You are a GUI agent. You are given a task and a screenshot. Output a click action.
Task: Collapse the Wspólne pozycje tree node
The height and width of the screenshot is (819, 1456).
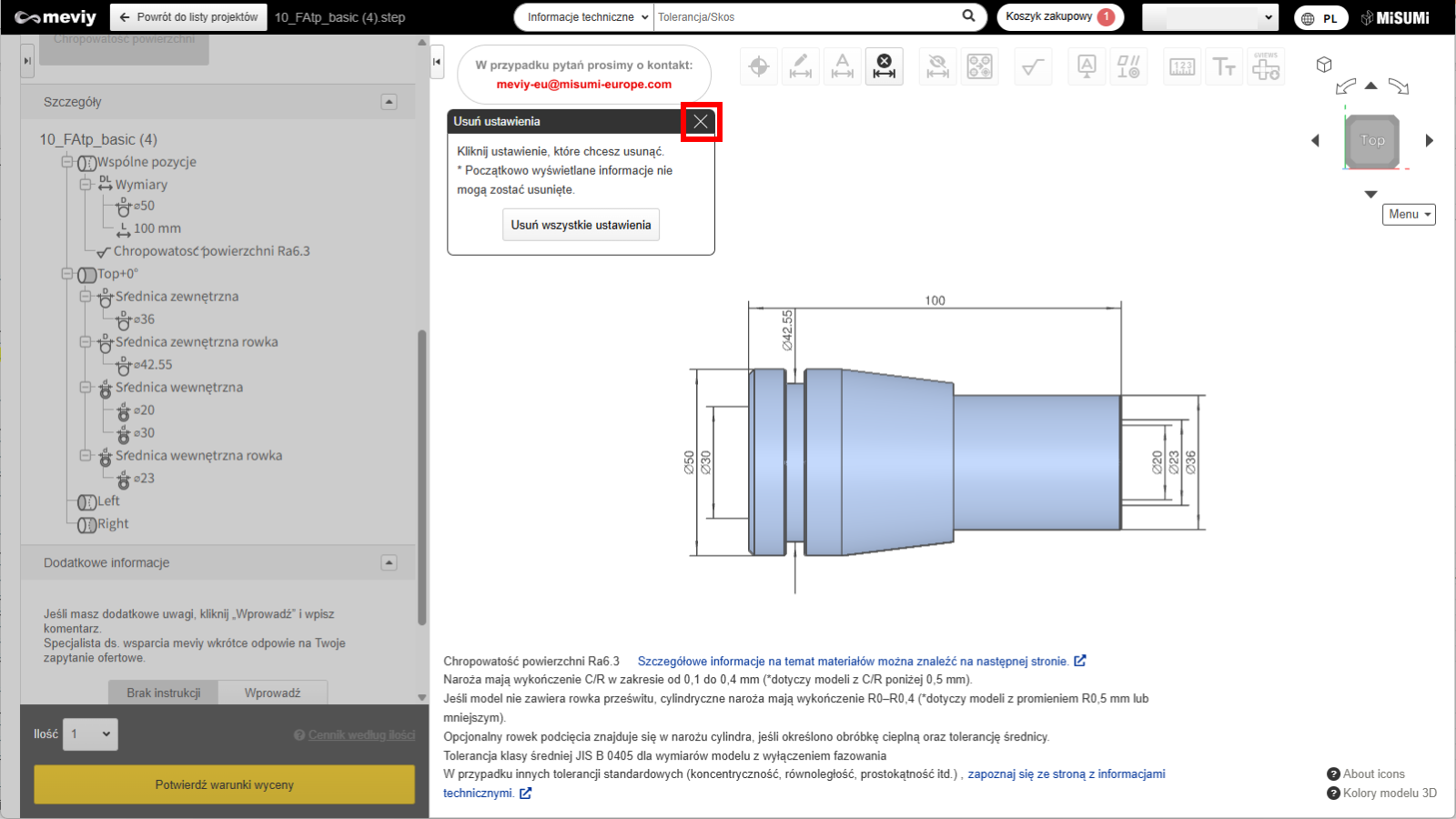point(67,162)
